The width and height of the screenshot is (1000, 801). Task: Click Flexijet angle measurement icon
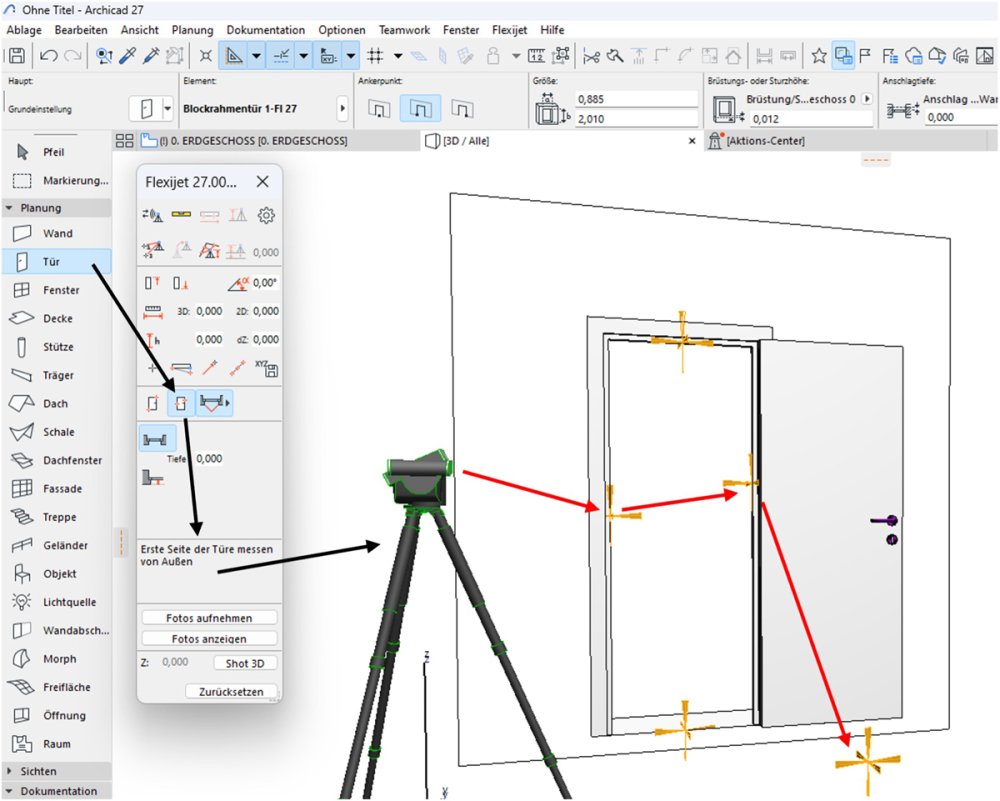tap(238, 283)
